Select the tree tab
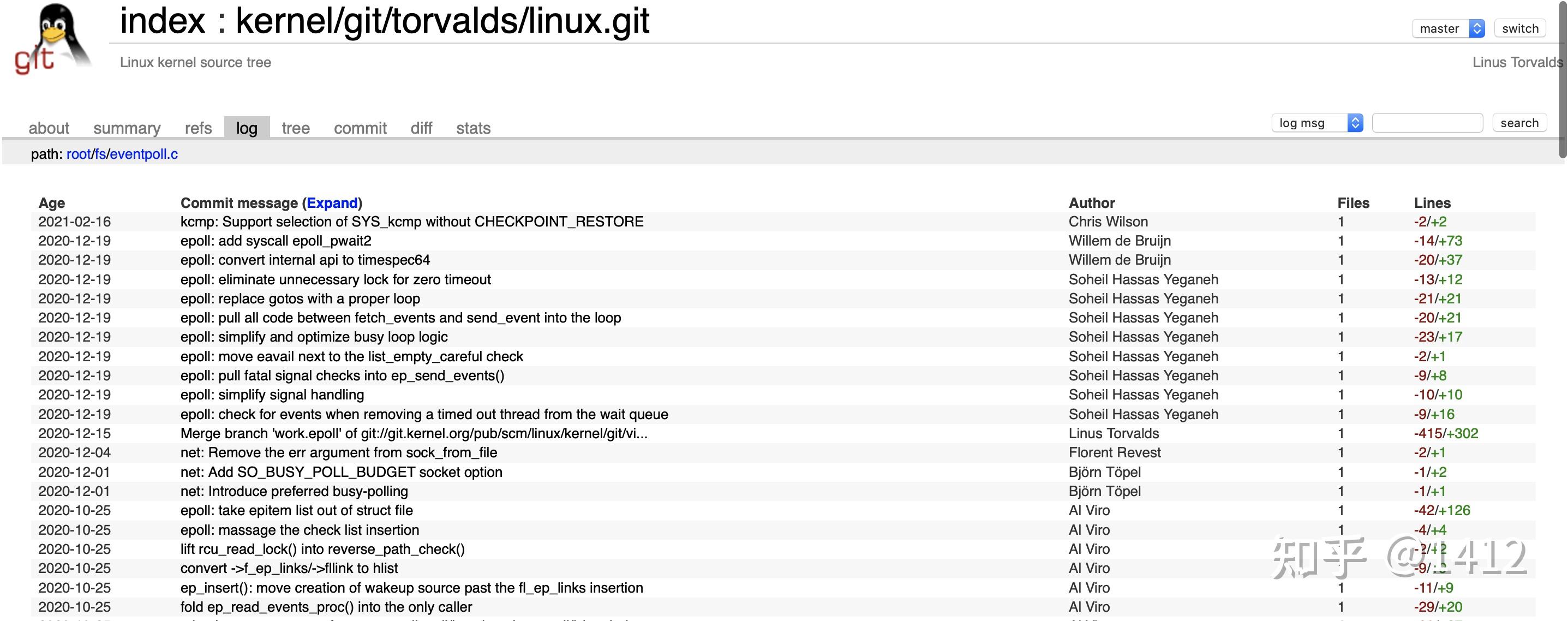 click(295, 128)
